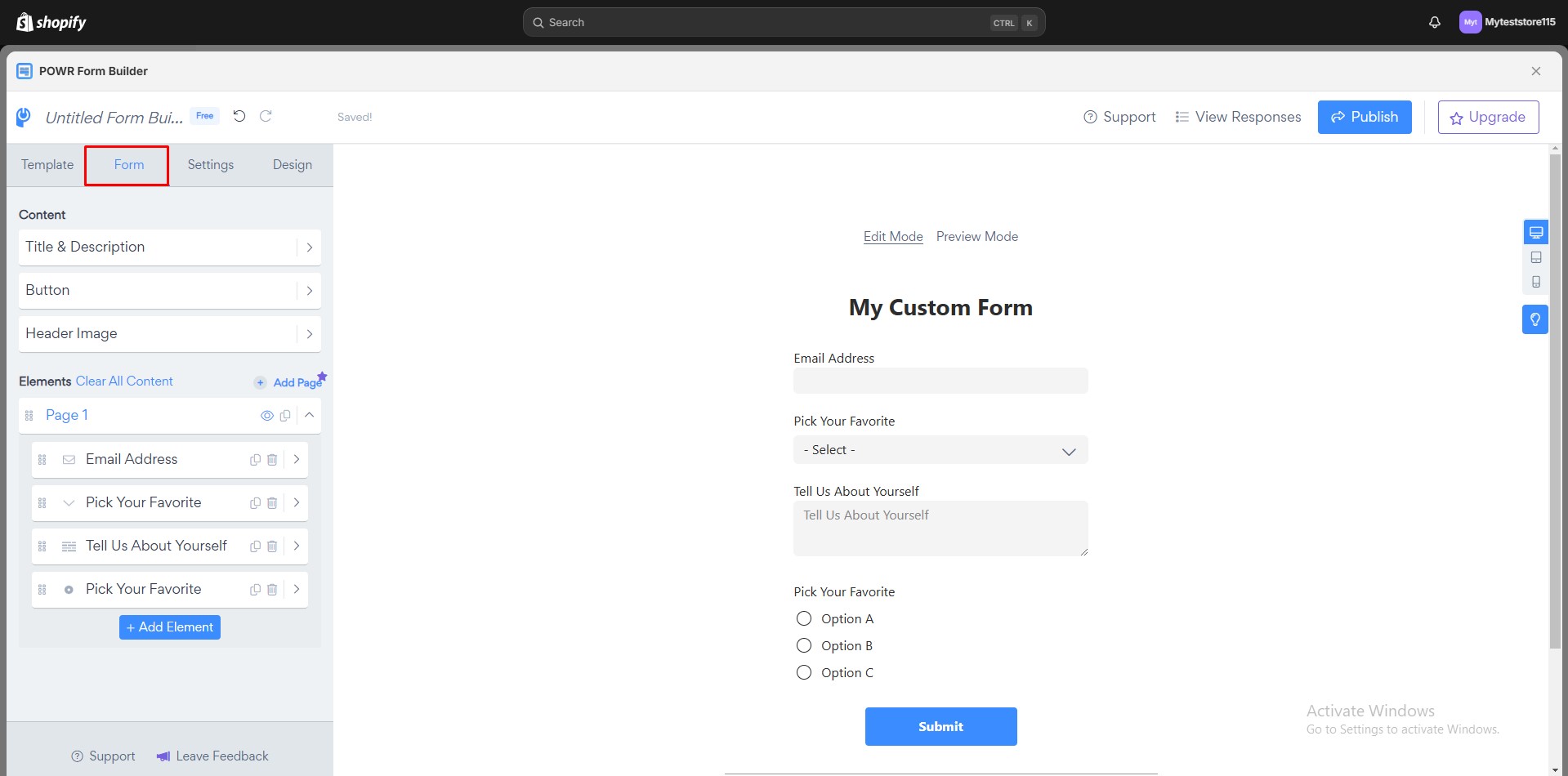Open the lightbulb tips panel

[x=1536, y=319]
